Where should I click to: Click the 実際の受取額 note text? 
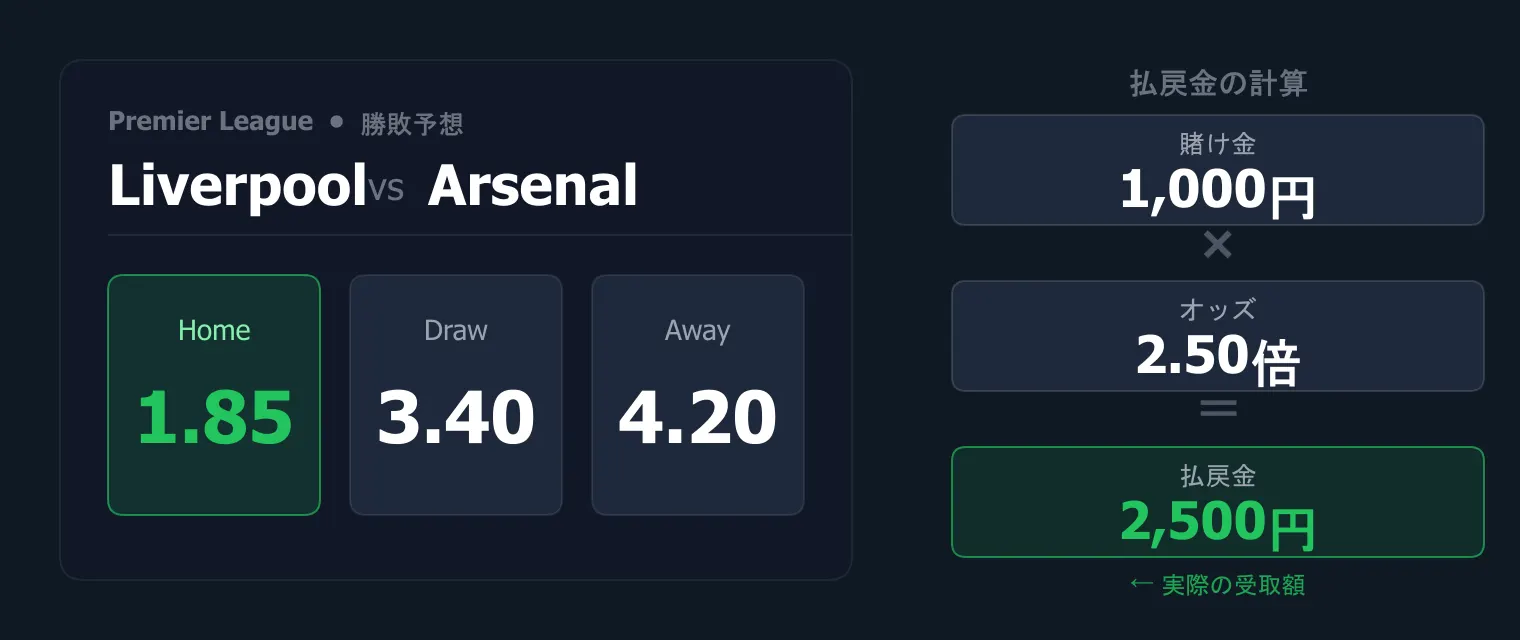coord(1233,585)
